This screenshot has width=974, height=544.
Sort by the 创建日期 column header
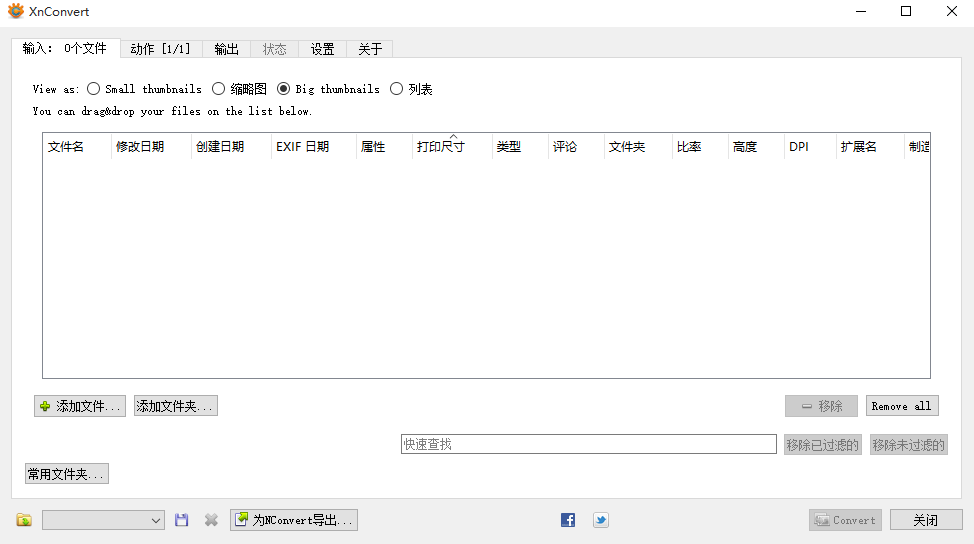(x=231, y=147)
